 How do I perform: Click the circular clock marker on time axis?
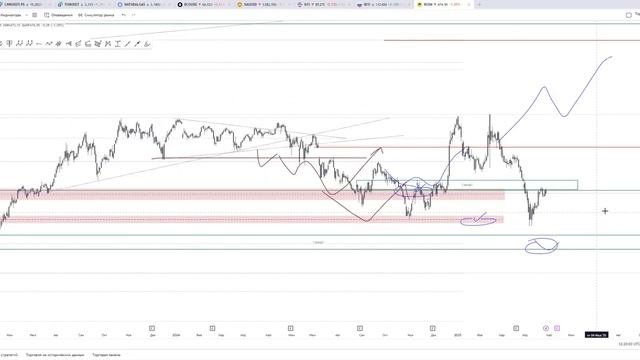[546, 328]
